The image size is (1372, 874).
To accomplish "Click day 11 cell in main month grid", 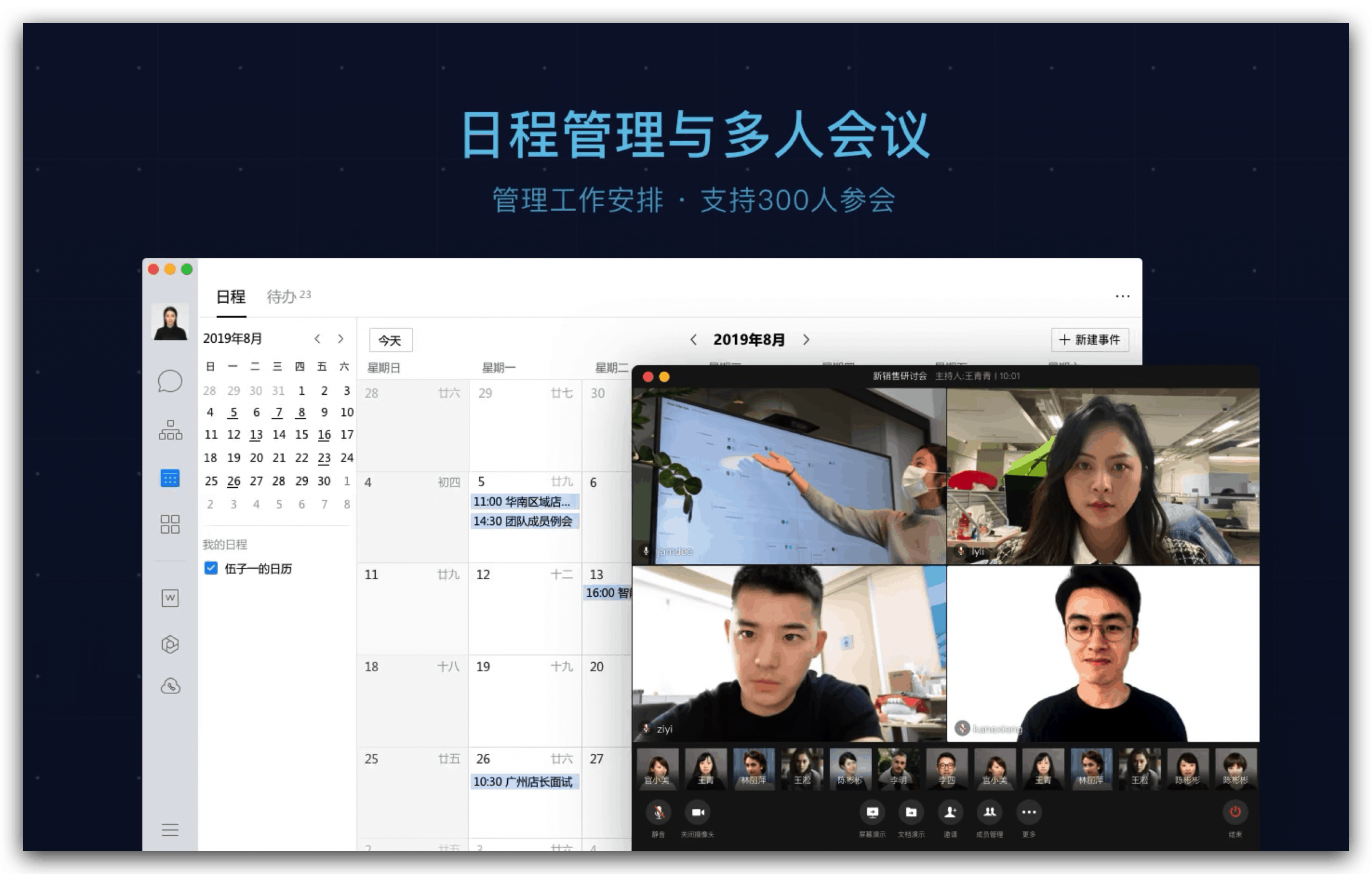I will click(413, 609).
